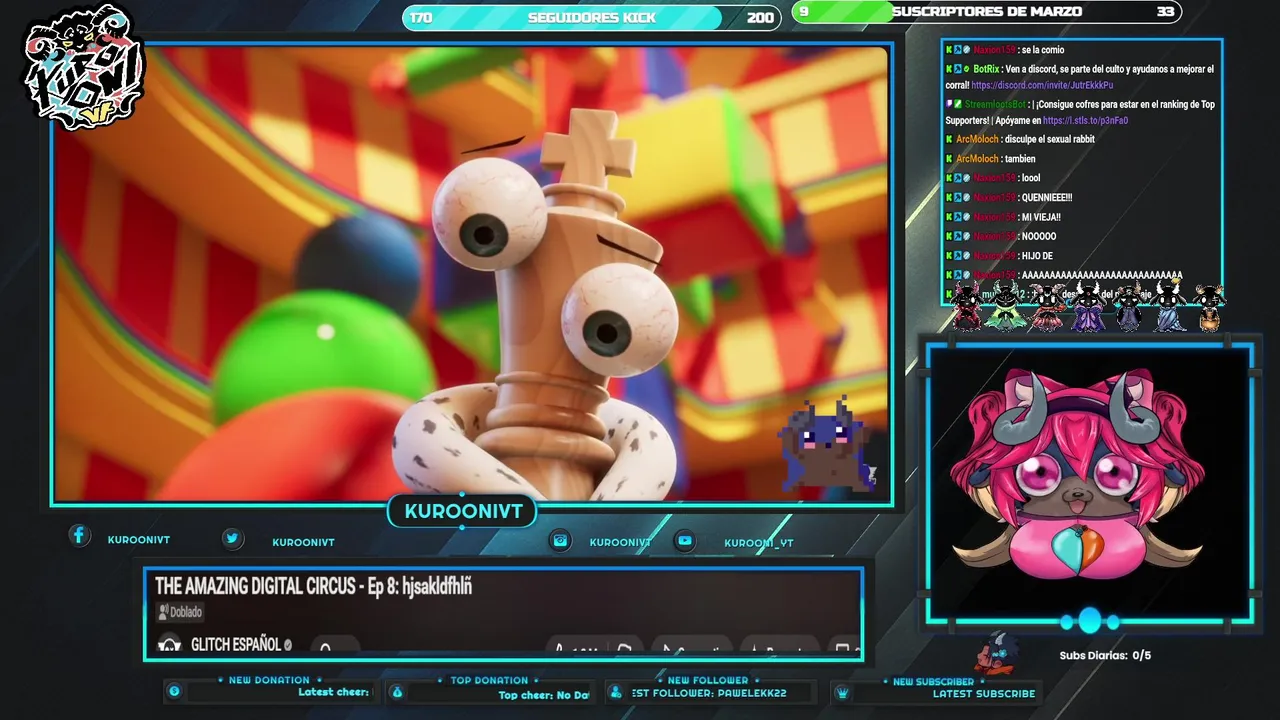Click the title 'THE AMAZING DIGITAL CIRCUS - Ep 8'
This screenshot has height=720, width=1280.
point(313,587)
